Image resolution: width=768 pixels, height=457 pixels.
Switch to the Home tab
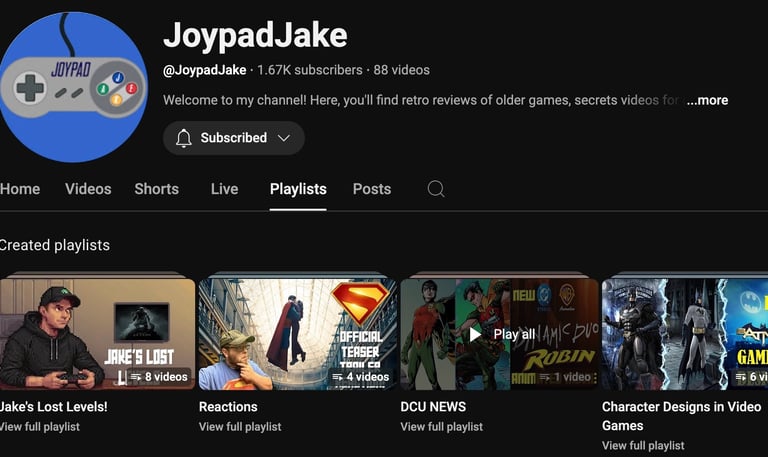20,189
